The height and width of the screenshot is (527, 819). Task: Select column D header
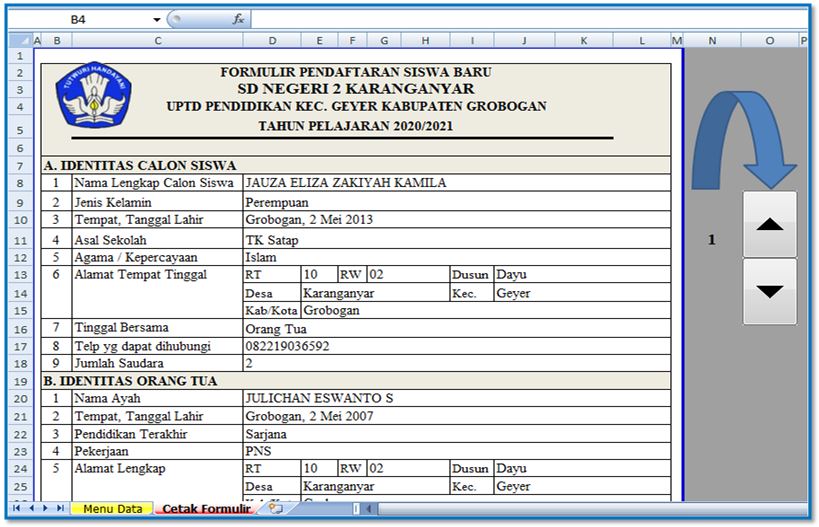point(272,41)
